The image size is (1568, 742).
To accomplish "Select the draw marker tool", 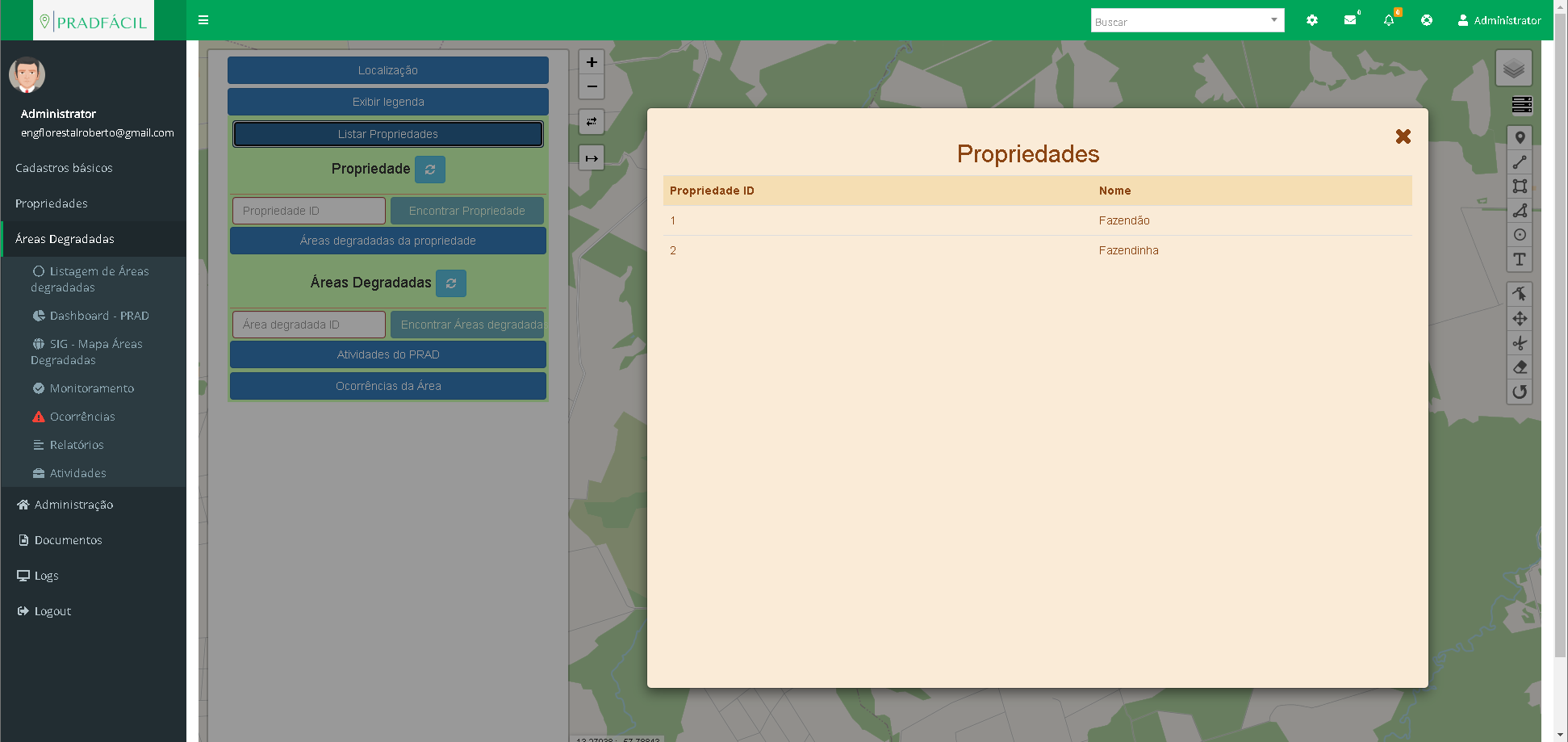I will [1520, 138].
